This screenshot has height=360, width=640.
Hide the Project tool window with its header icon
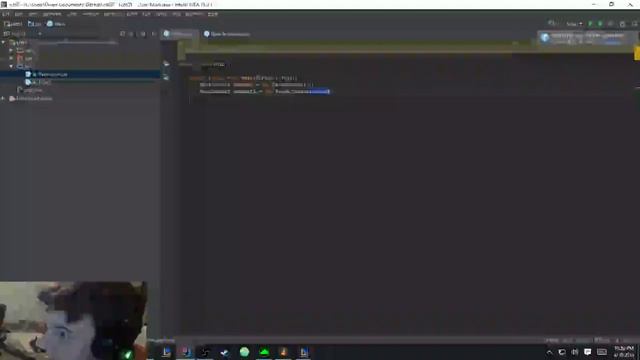coord(153,34)
